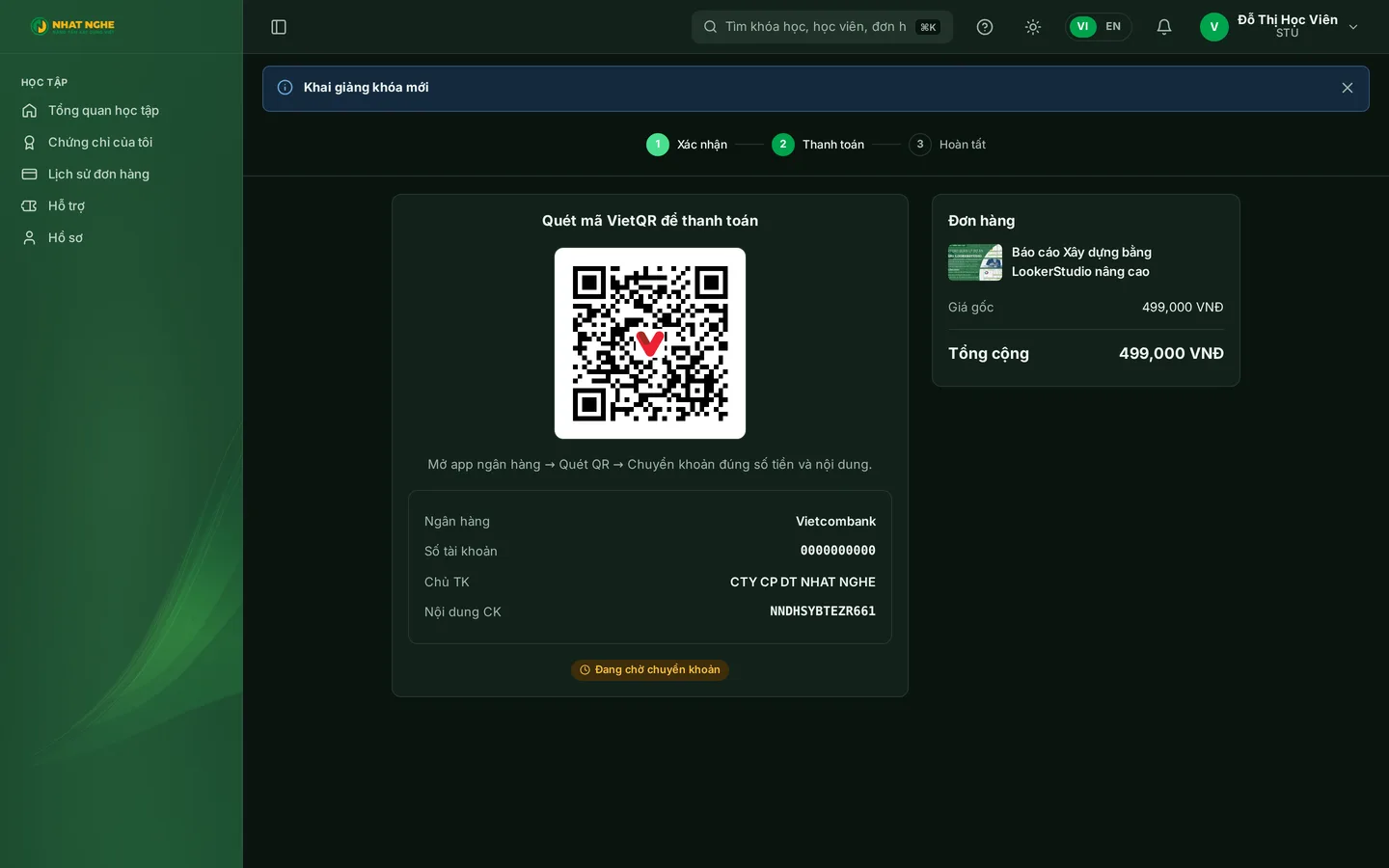Screen dimensions: 1389x868
Task: Click the Giá gốc price 499,000 VNĐ
Action: (x=1183, y=308)
